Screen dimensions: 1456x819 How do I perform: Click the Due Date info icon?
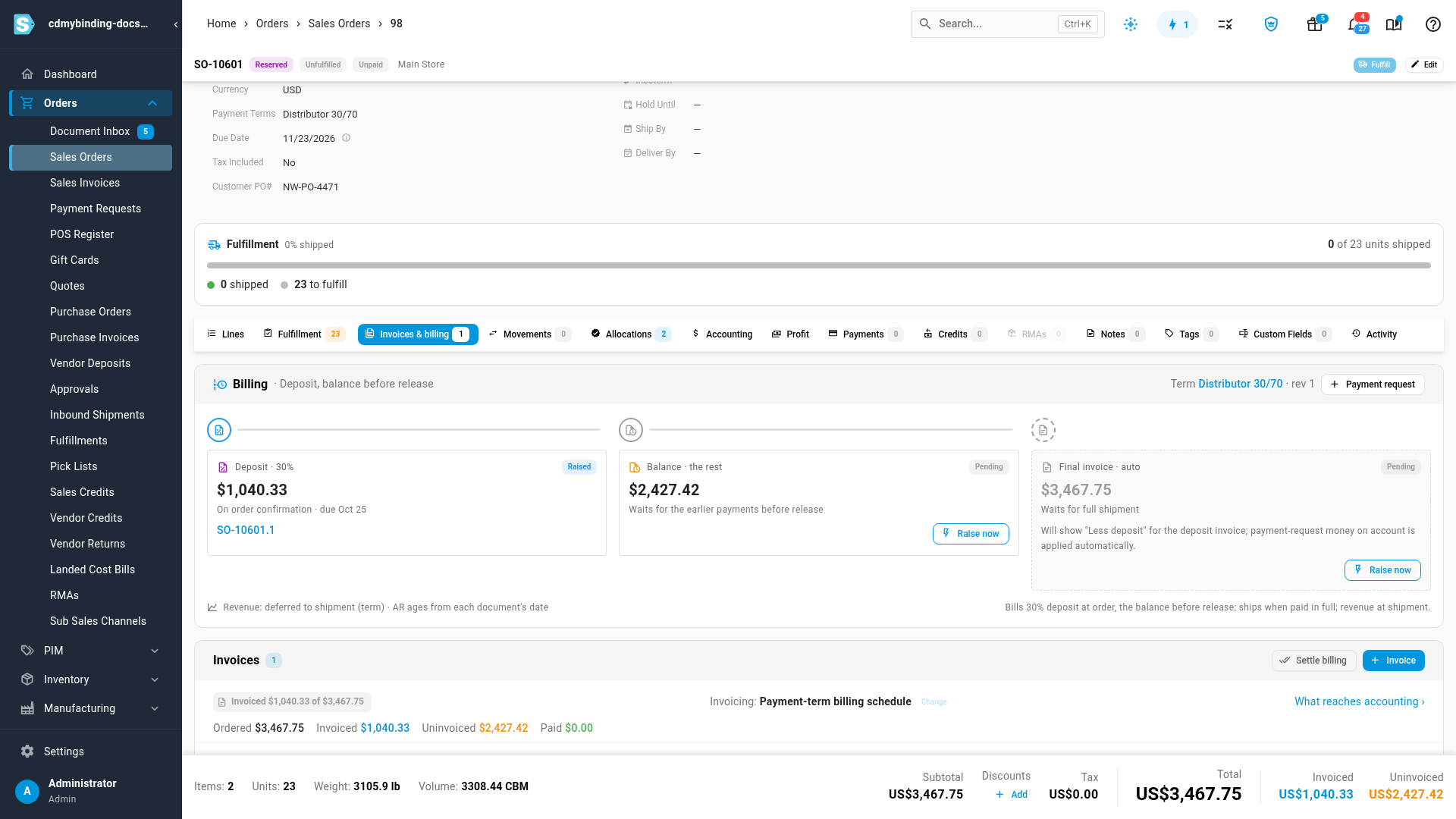[x=346, y=138]
